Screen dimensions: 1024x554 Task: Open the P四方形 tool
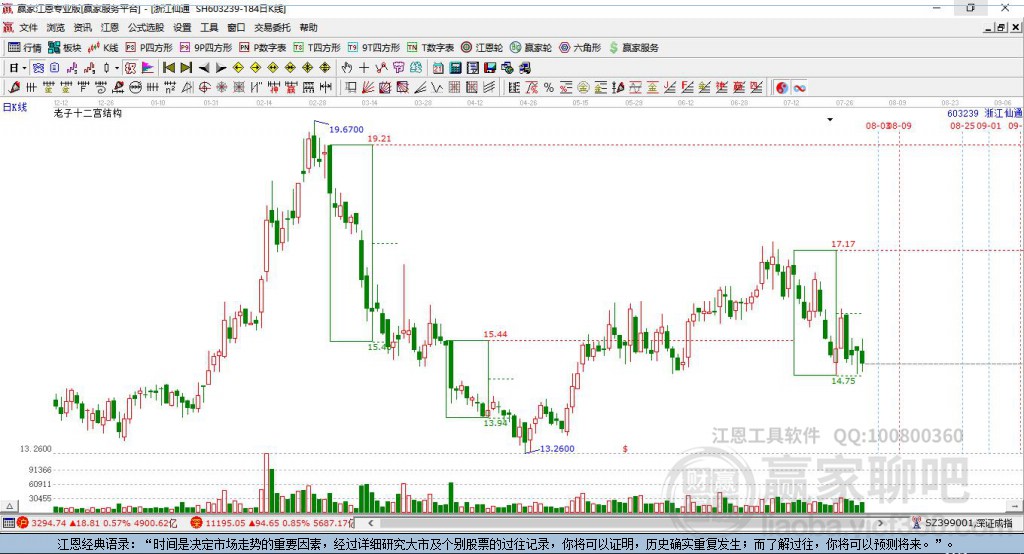(x=149, y=48)
